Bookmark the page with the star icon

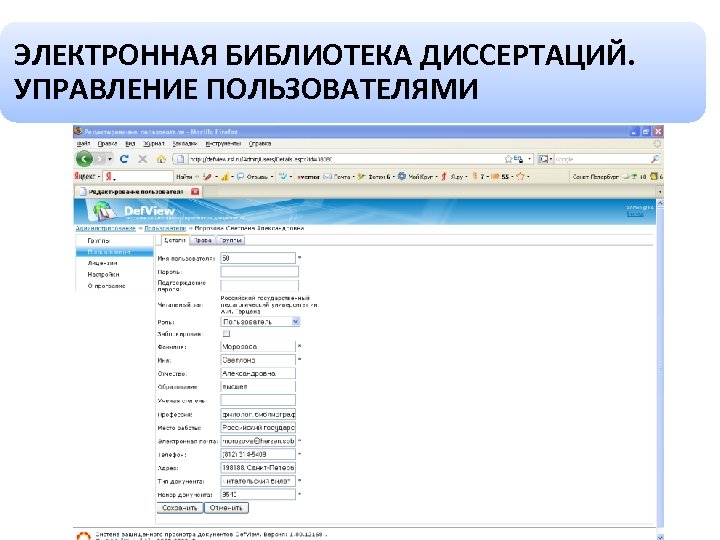point(508,159)
